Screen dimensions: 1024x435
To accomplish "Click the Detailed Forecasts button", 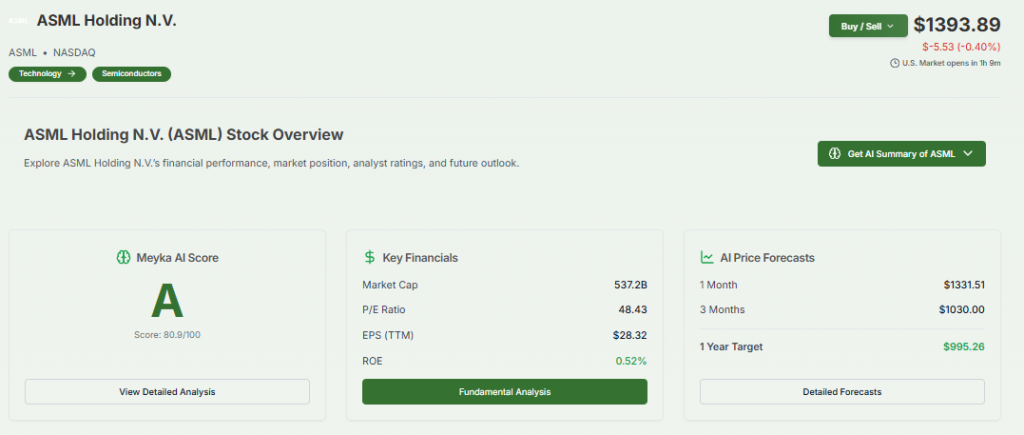I will [841, 392].
